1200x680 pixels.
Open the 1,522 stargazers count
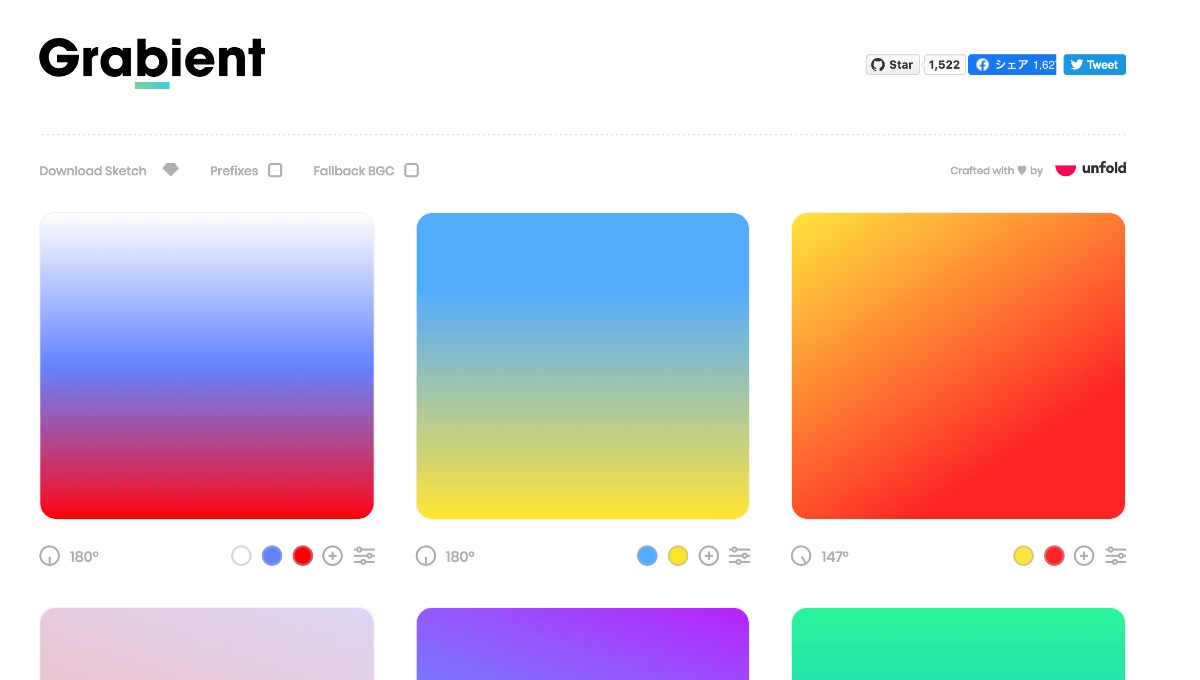944,65
